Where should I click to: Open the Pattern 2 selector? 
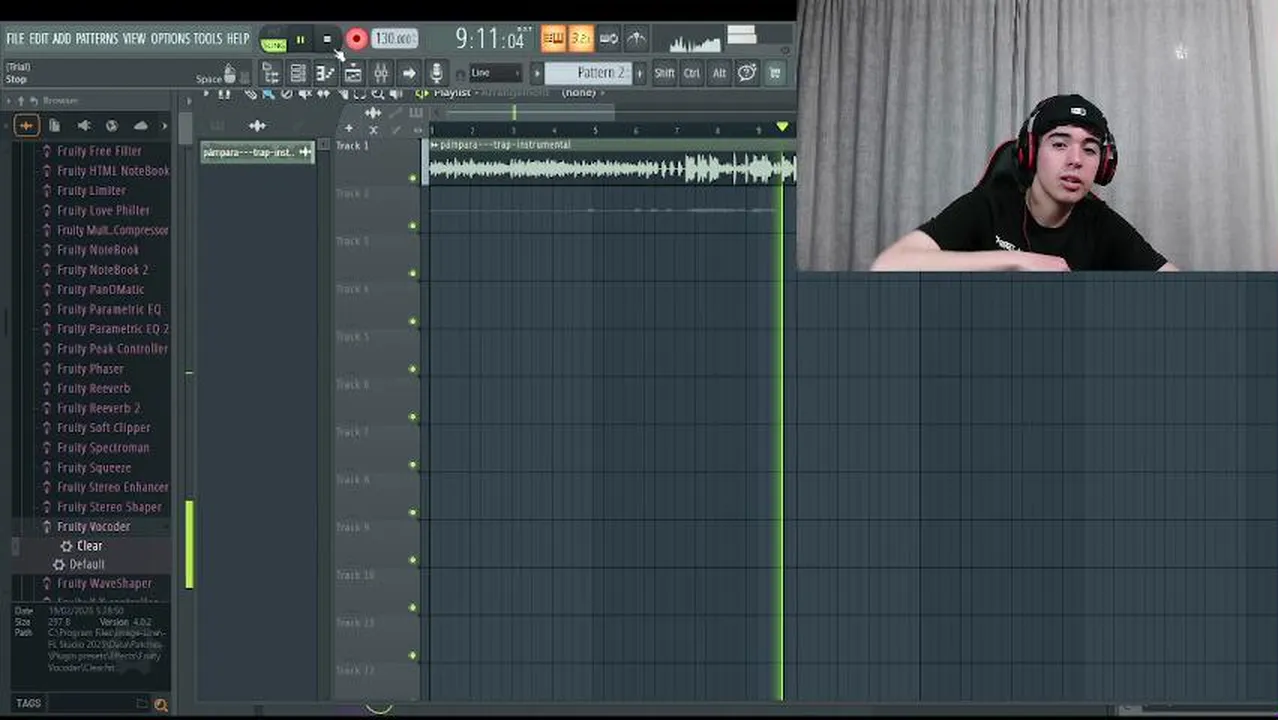(x=590, y=73)
